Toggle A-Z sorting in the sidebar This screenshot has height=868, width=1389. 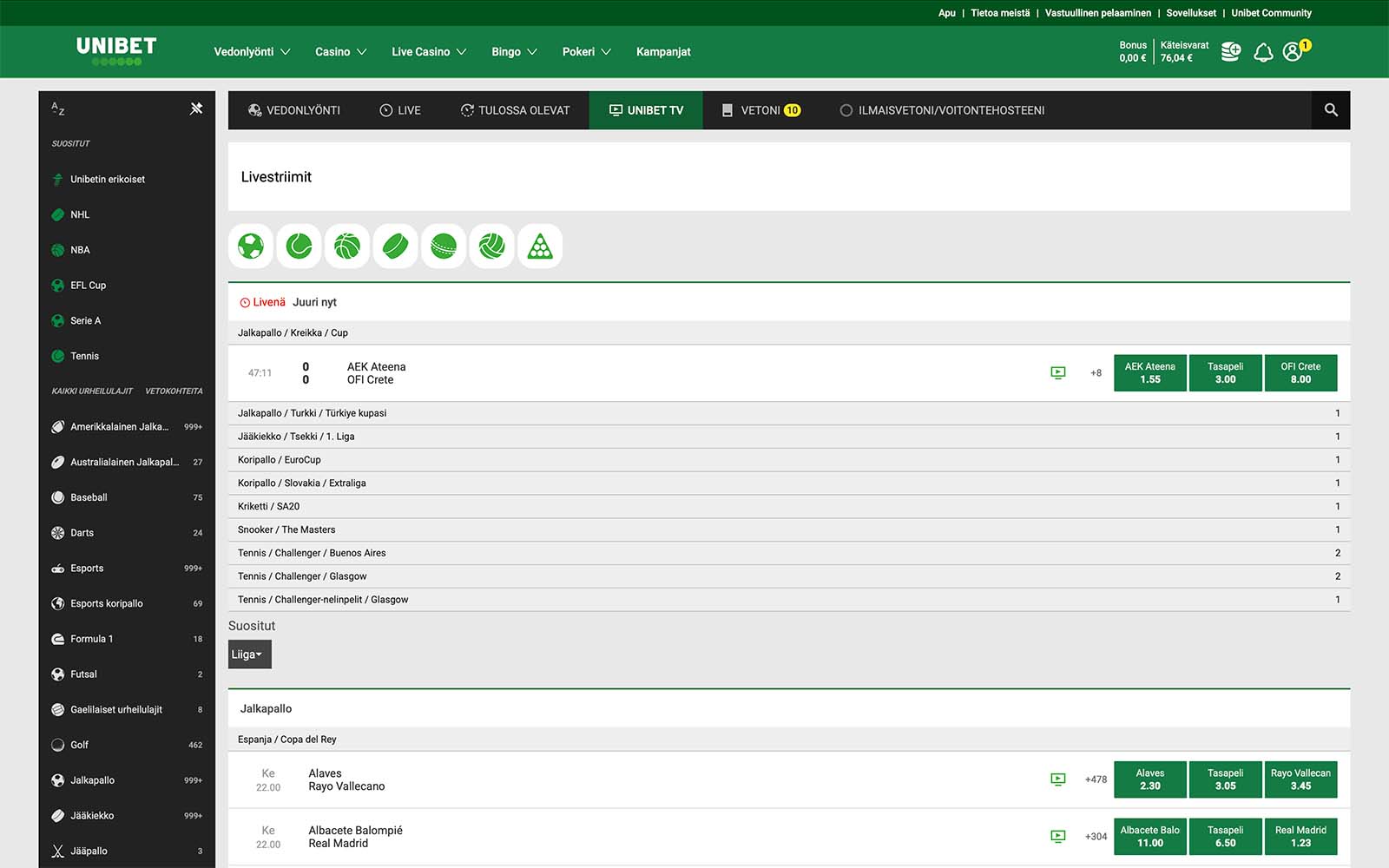coord(58,108)
